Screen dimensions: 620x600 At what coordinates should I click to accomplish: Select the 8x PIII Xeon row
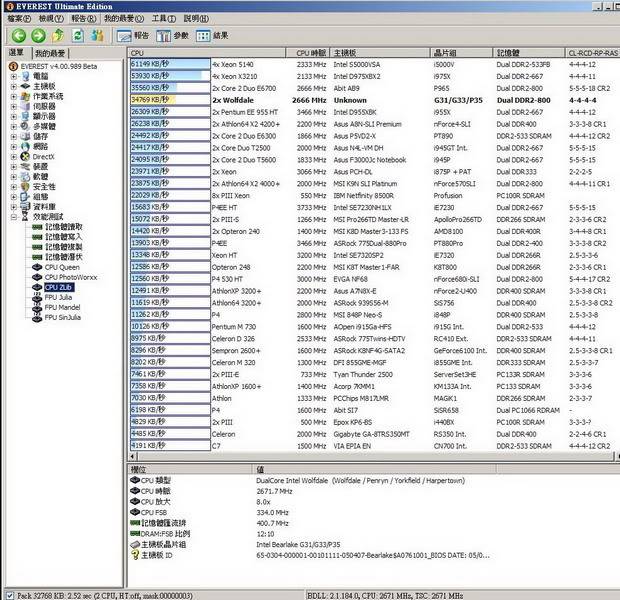(x=374, y=195)
